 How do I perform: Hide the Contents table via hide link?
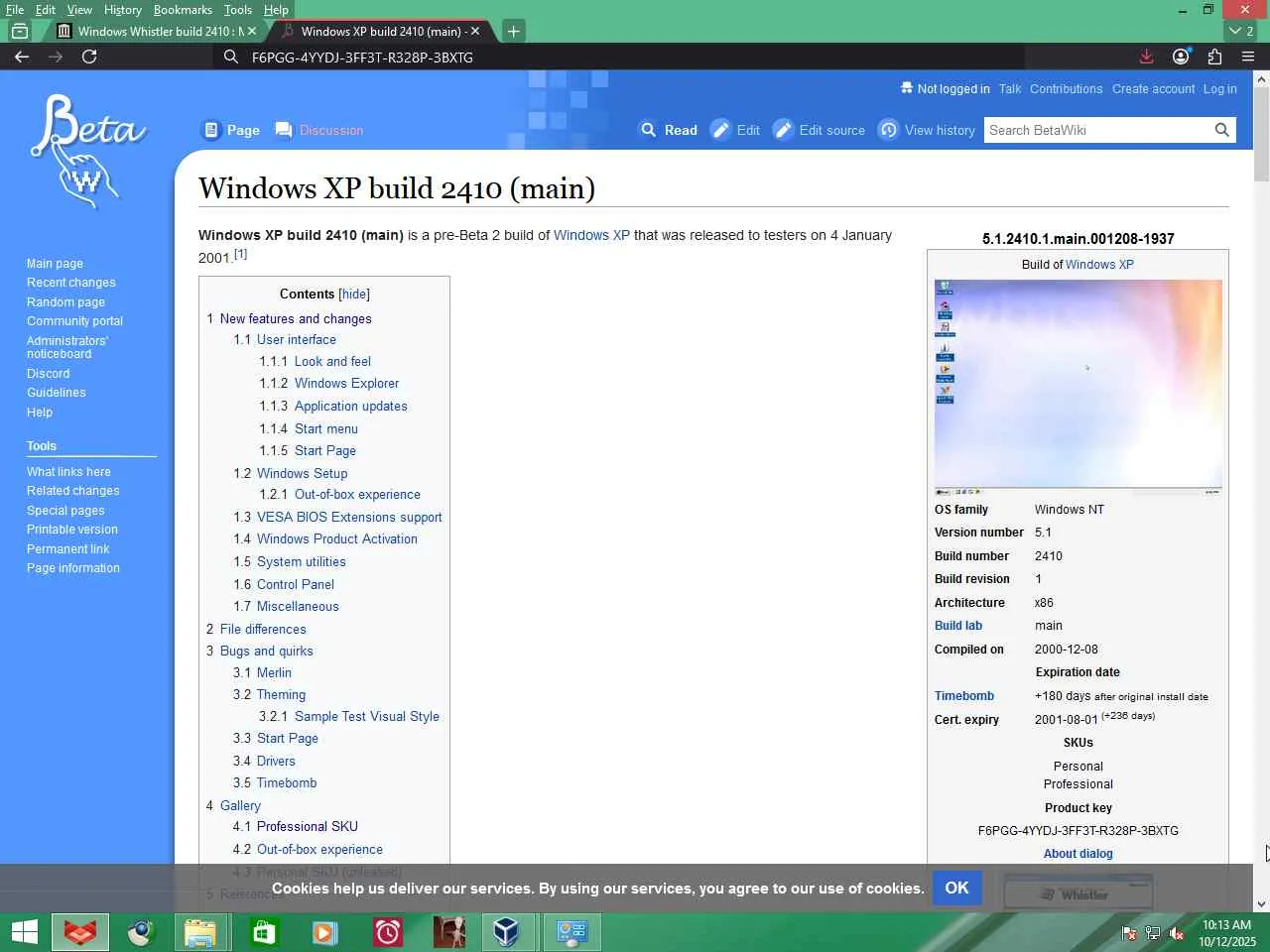point(354,295)
